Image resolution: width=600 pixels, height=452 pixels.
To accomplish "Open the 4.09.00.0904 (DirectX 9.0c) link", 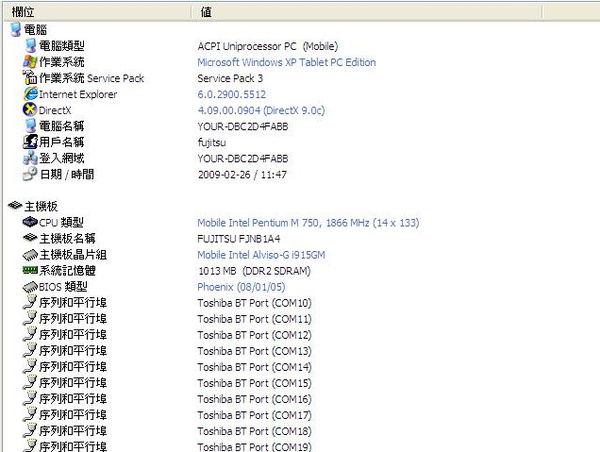I will (261, 111).
